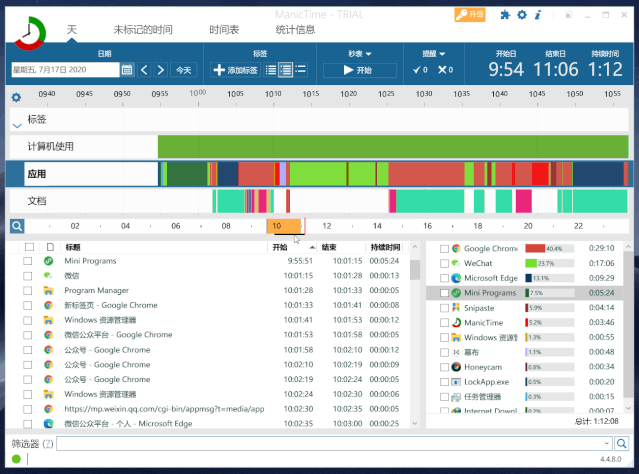
Task: Click the date field 星期五, 7月17日 2020
Action: click(65, 70)
